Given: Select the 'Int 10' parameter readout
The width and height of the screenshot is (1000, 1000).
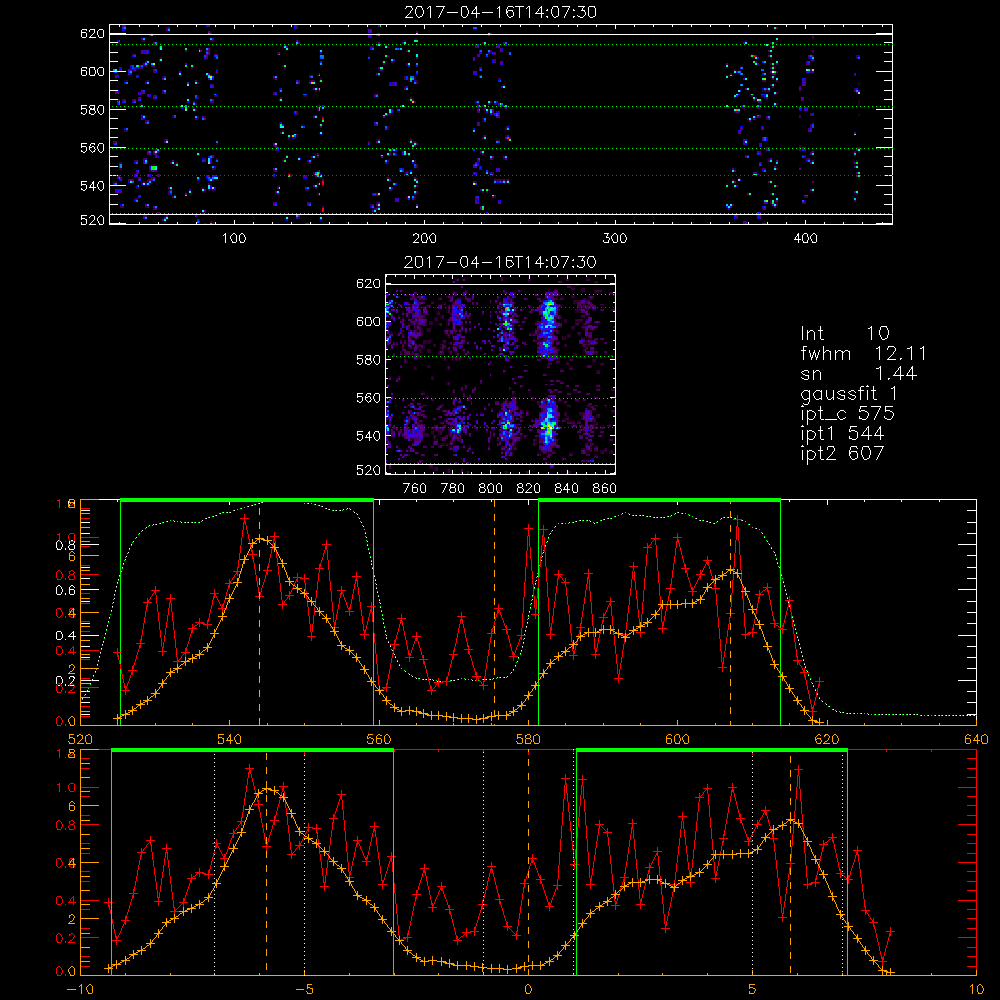Looking at the screenshot, I should 845,333.
